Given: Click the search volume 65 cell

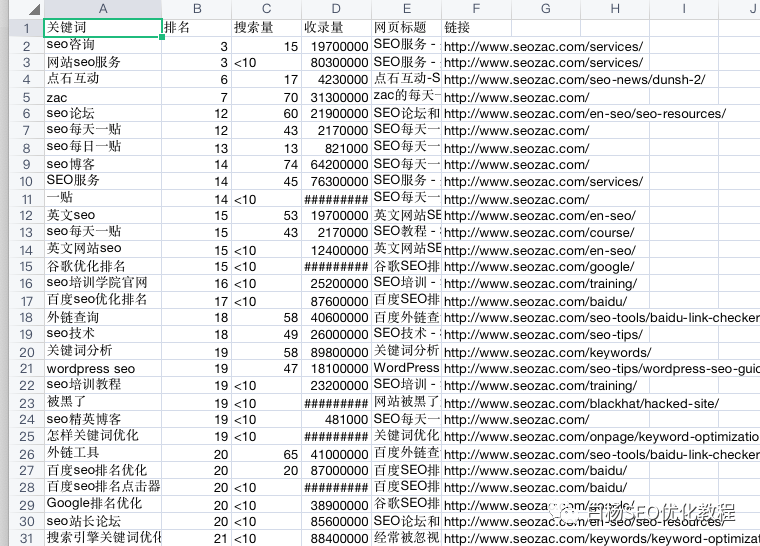Looking at the screenshot, I should [x=267, y=454].
